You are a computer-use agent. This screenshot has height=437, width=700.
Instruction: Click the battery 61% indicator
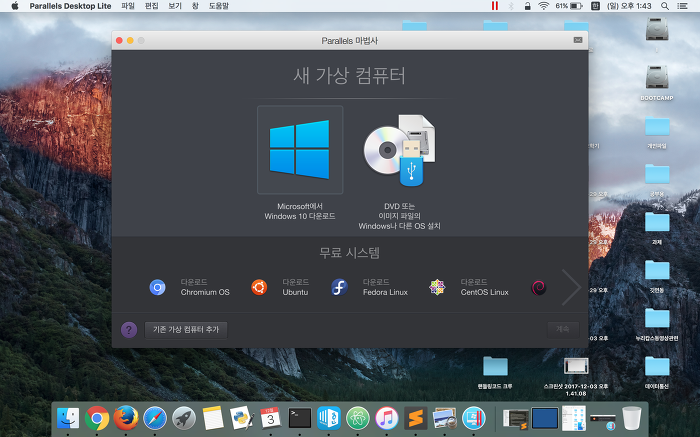[x=569, y=6]
